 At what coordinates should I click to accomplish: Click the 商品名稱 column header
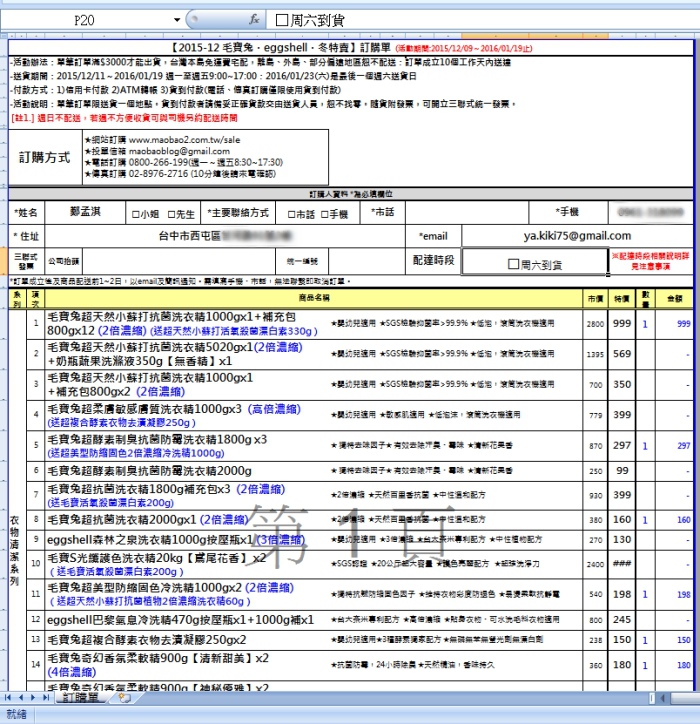tap(314, 298)
